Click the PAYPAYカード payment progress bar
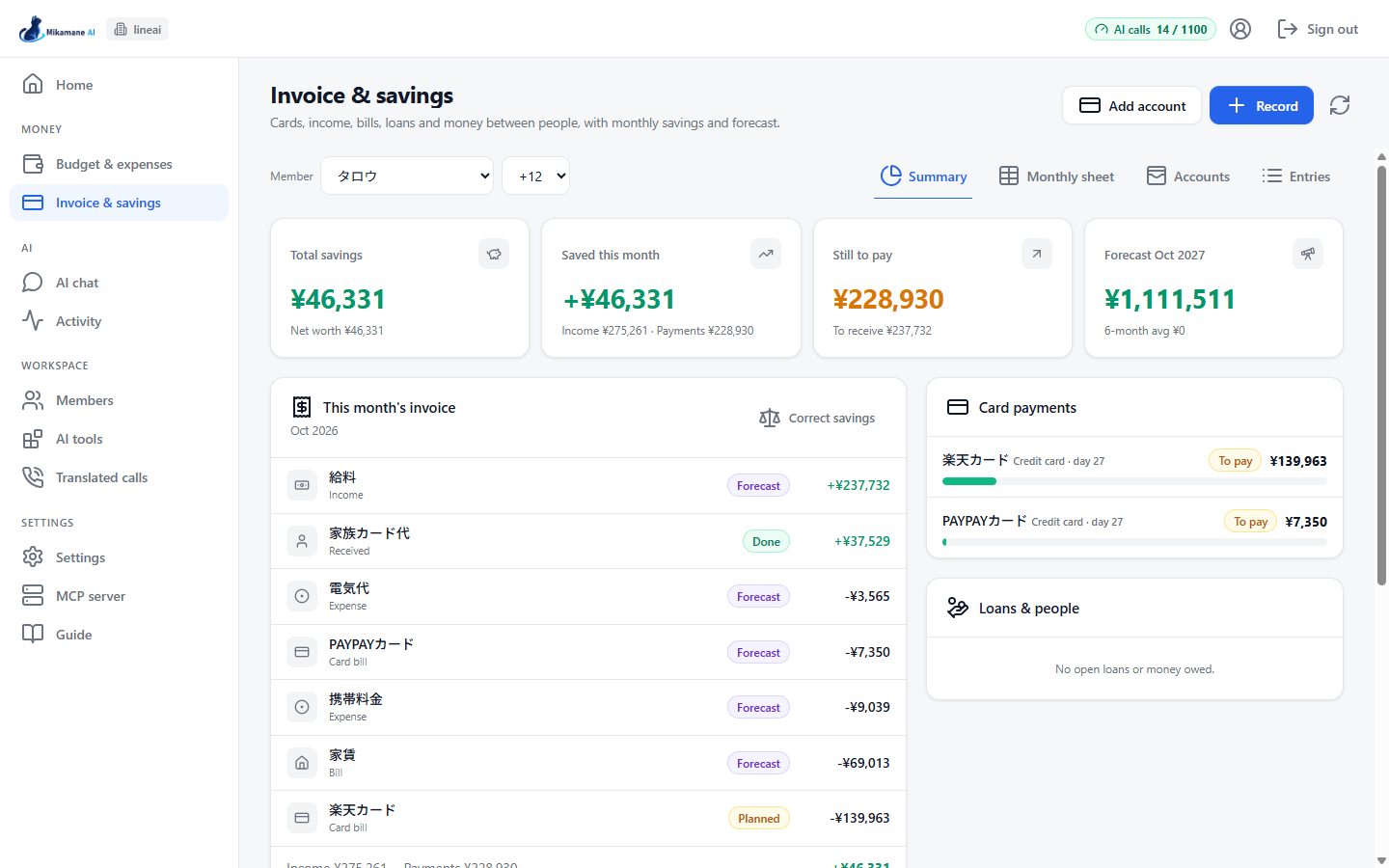The height and width of the screenshot is (868, 1389). point(1134,542)
